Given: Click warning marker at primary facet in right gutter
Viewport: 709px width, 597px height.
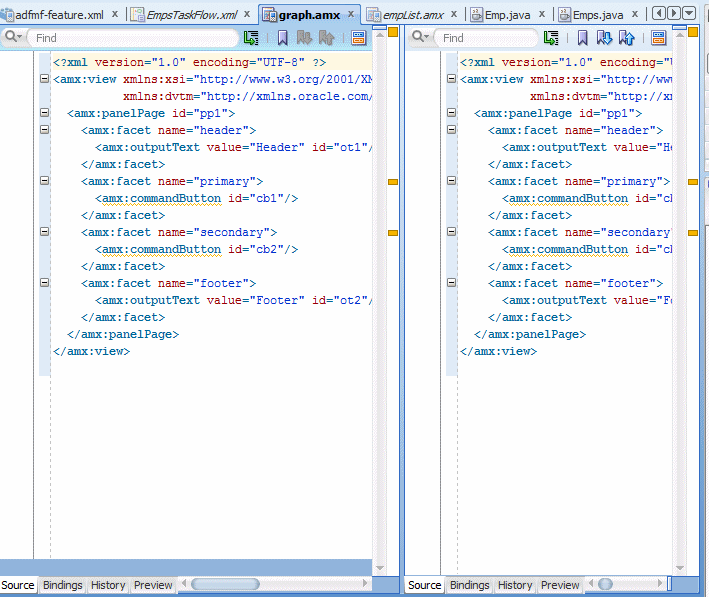Looking at the screenshot, I should pyautogui.click(x=693, y=182).
